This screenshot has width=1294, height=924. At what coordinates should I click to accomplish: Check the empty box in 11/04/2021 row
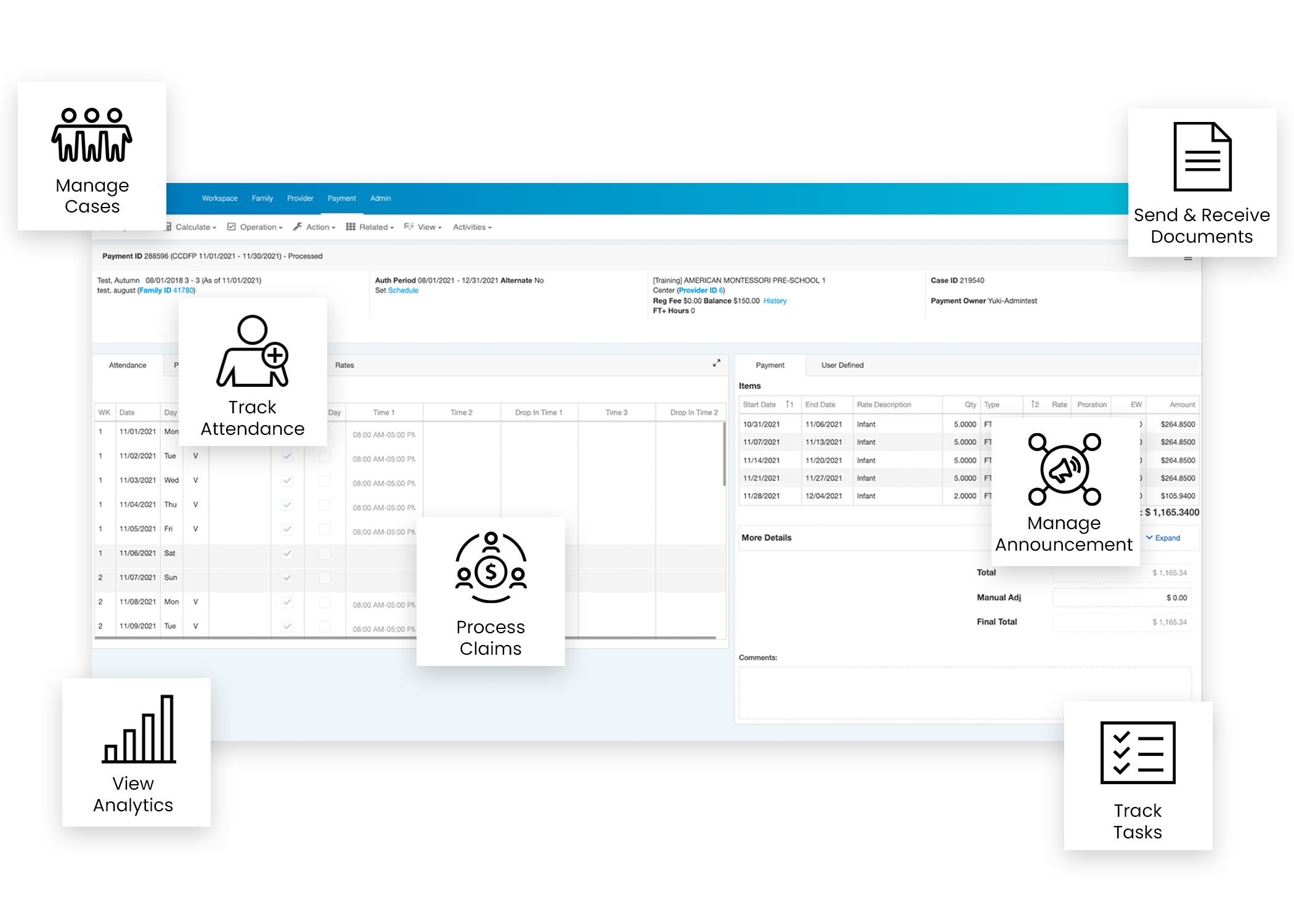(x=325, y=505)
